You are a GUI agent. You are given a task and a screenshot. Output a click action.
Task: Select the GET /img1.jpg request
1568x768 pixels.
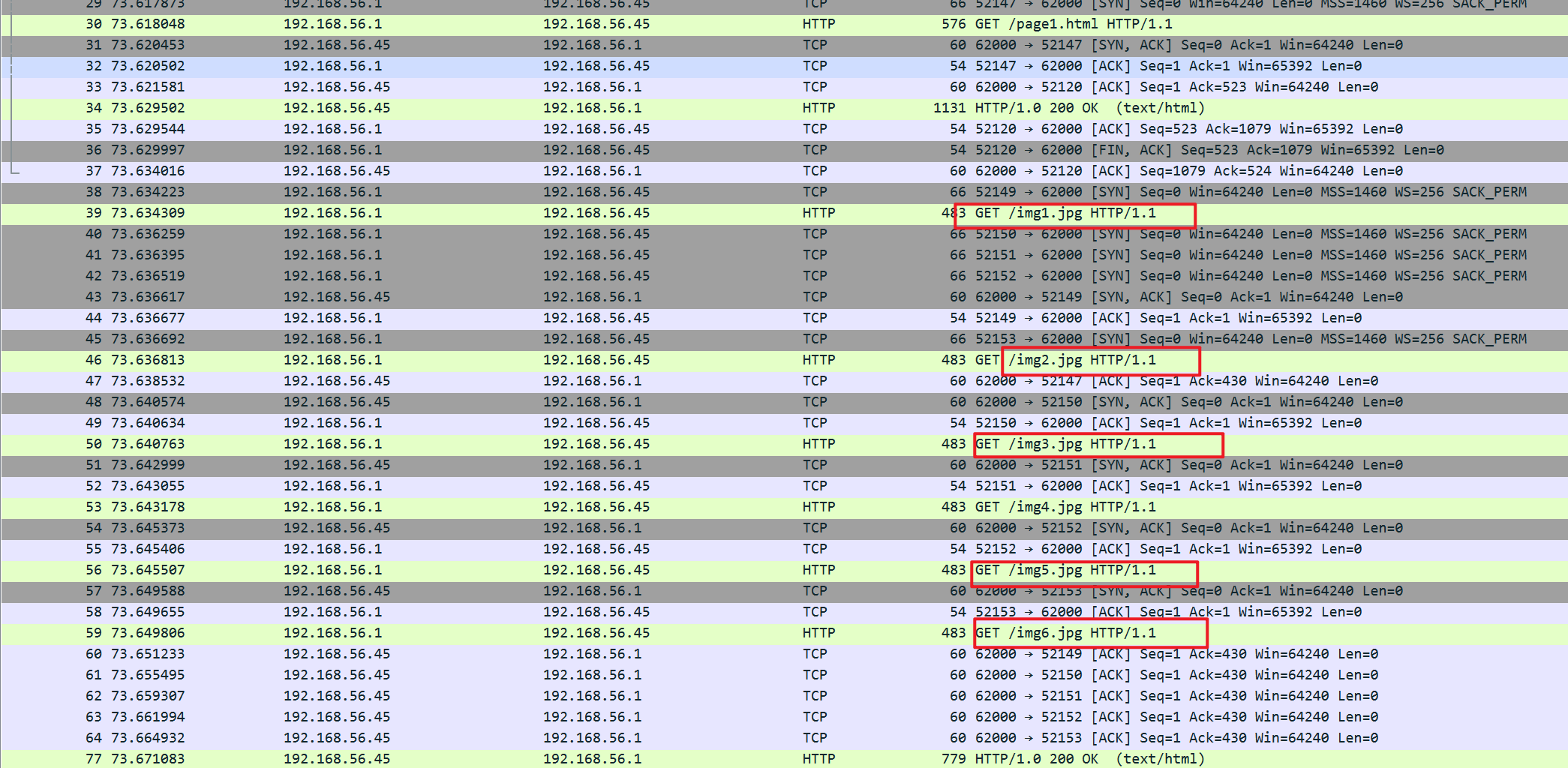pos(784,213)
